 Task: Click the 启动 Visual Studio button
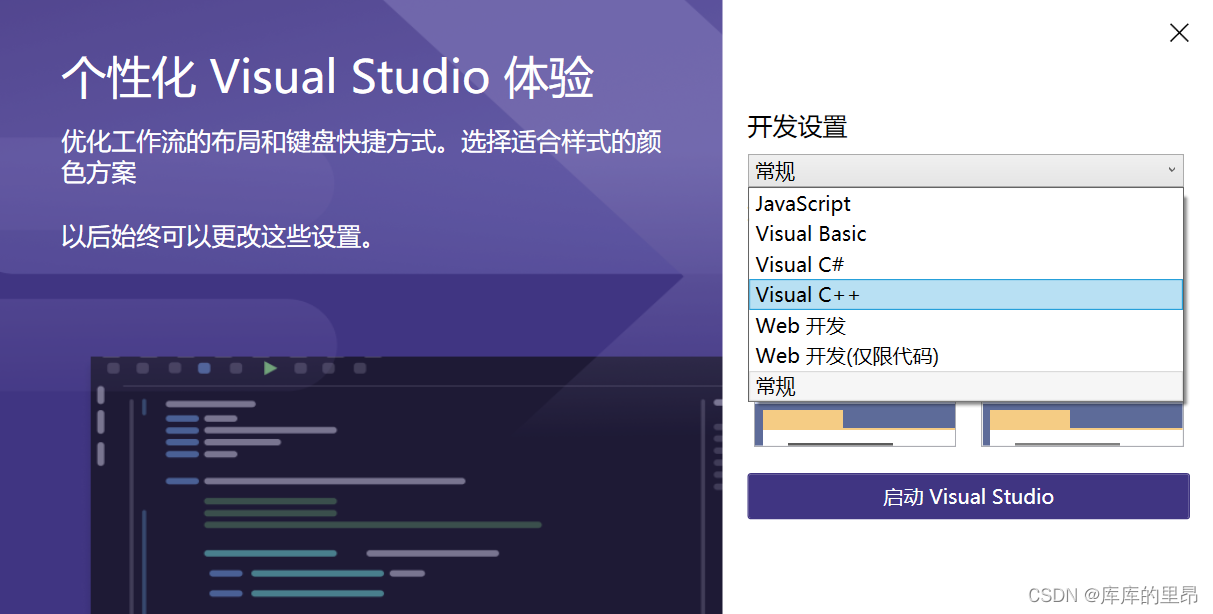coord(967,496)
